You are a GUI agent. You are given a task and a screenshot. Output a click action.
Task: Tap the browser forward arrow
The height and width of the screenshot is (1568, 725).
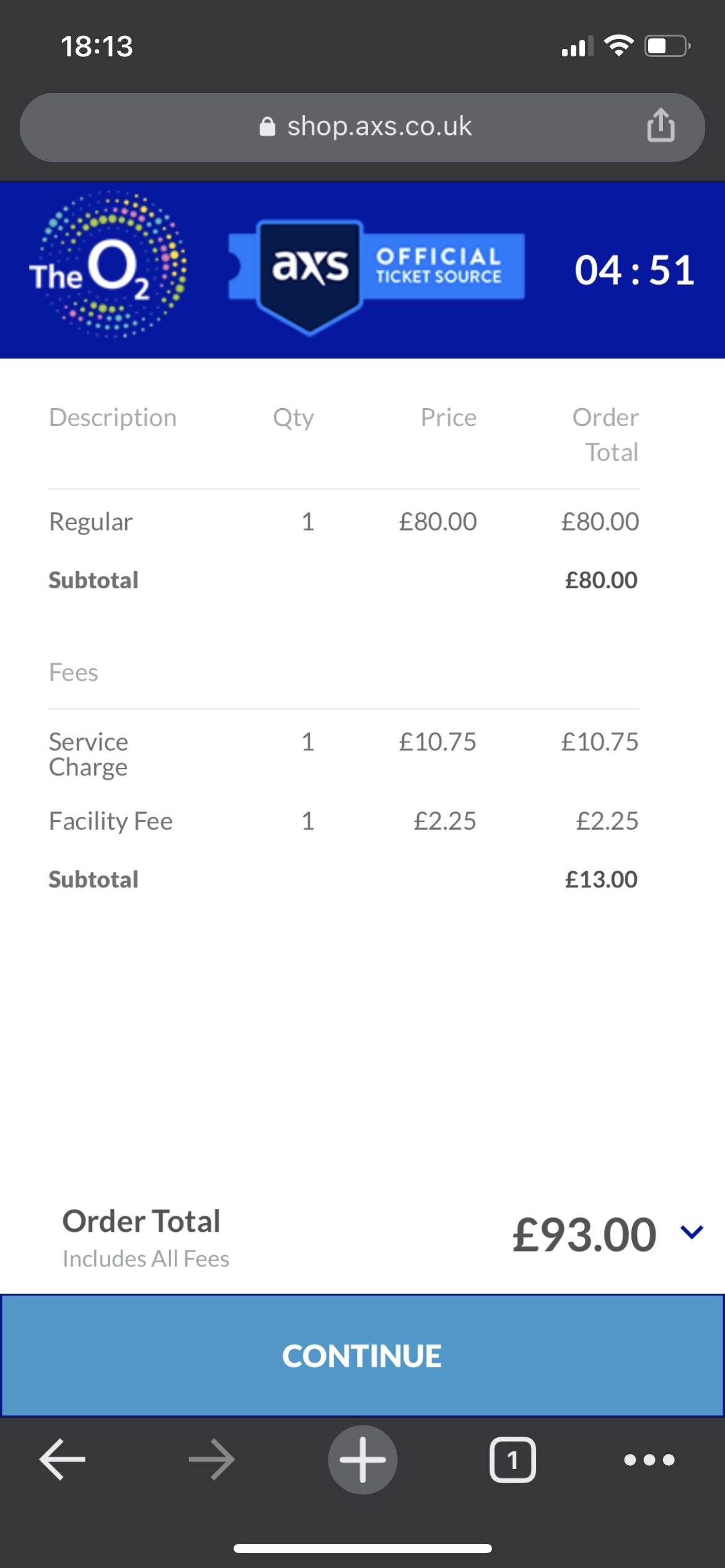click(212, 1460)
